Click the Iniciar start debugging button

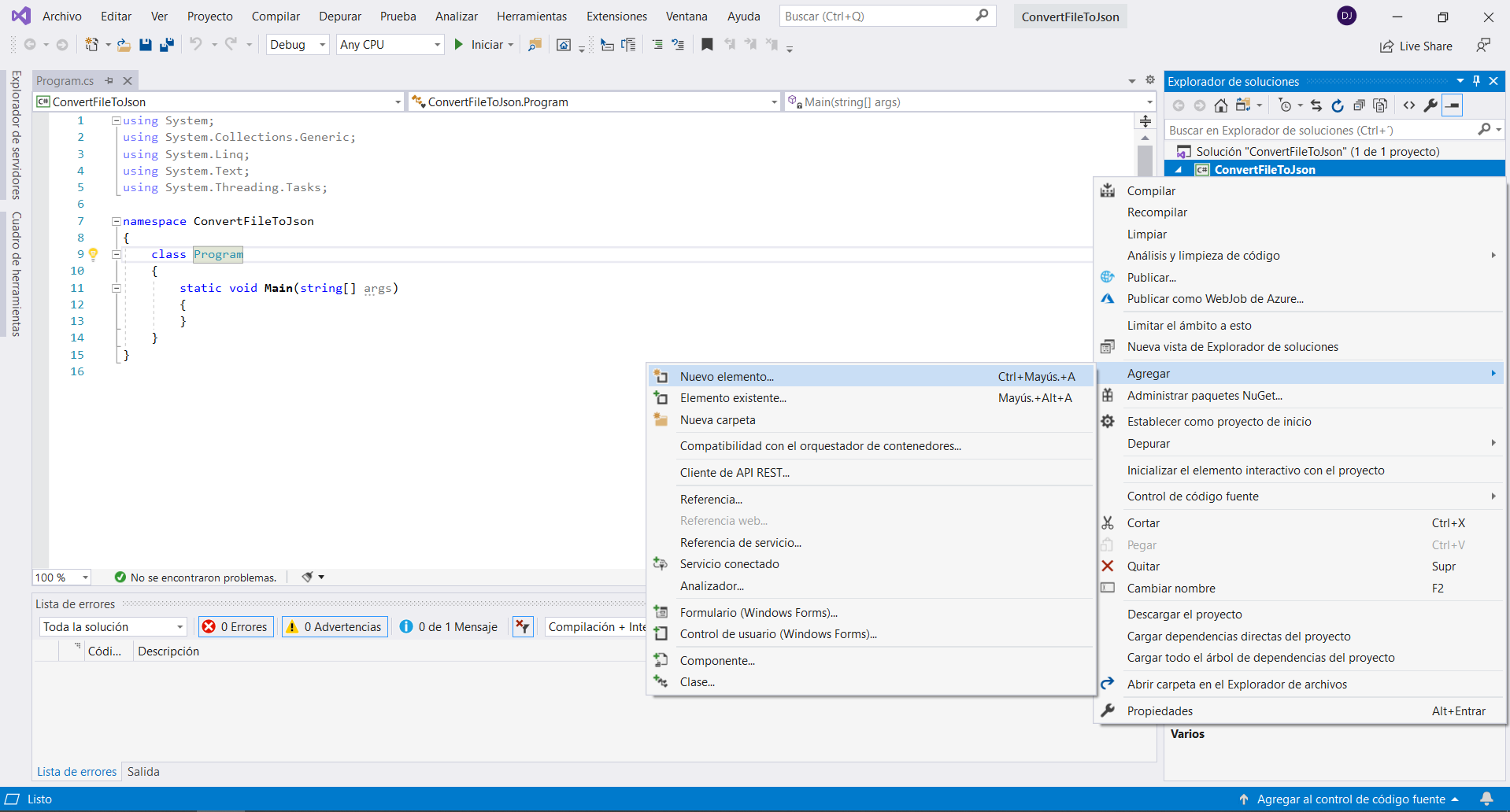[483, 45]
